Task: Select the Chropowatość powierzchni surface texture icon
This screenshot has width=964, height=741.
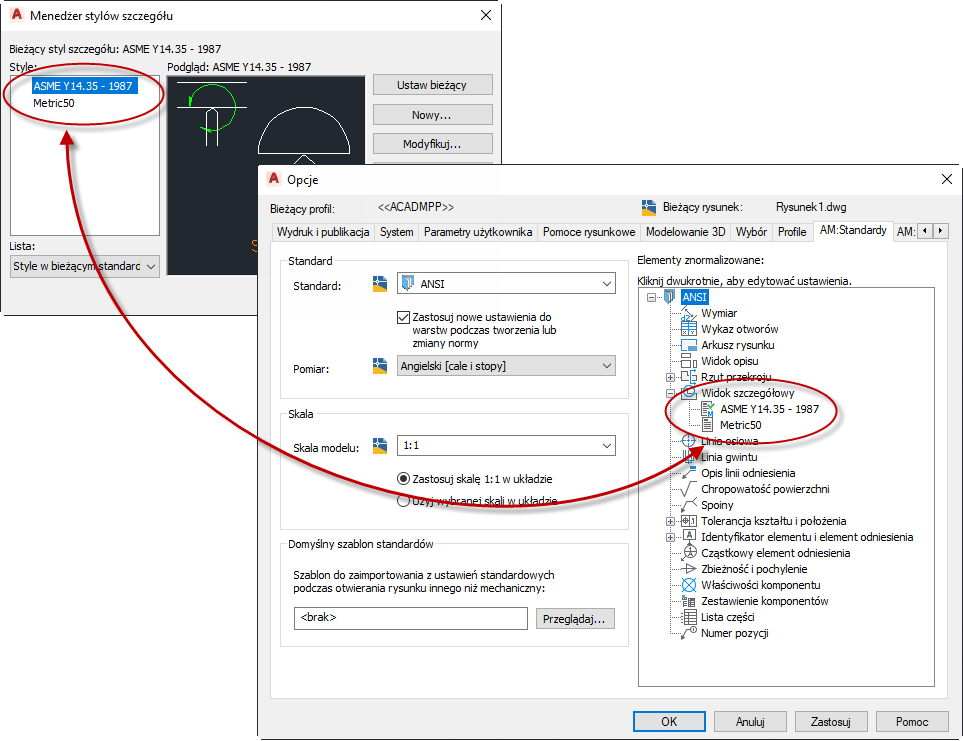Action: point(689,489)
